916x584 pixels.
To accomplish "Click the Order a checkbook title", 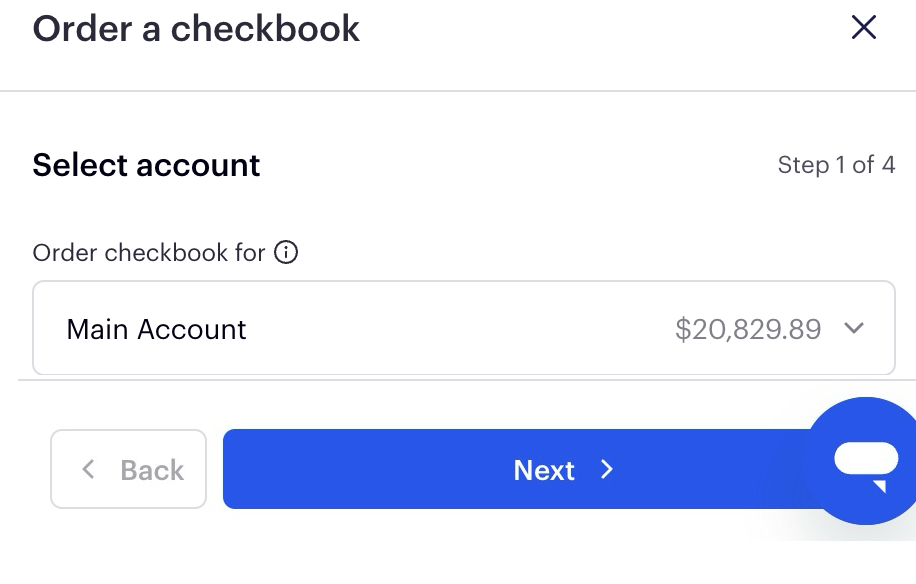I will click(x=196, y=29).
